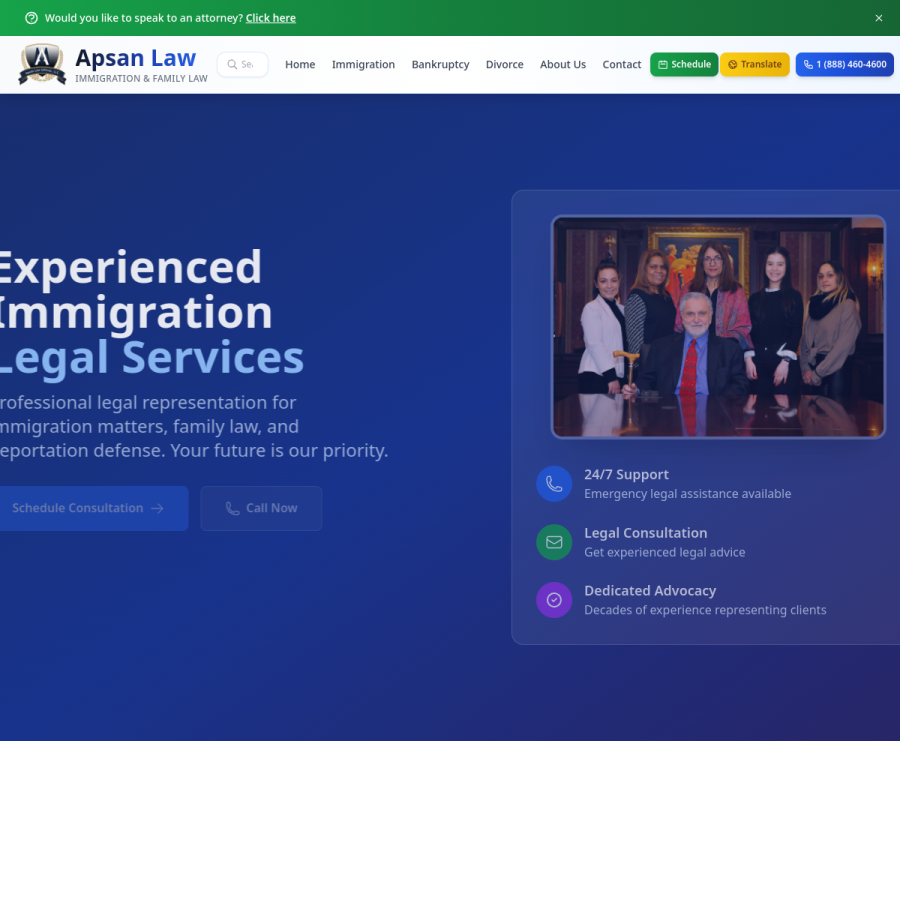This screenshot has height=900, width=900.
Task: Click the help circle icon in green banner
Action: point(32,18)
